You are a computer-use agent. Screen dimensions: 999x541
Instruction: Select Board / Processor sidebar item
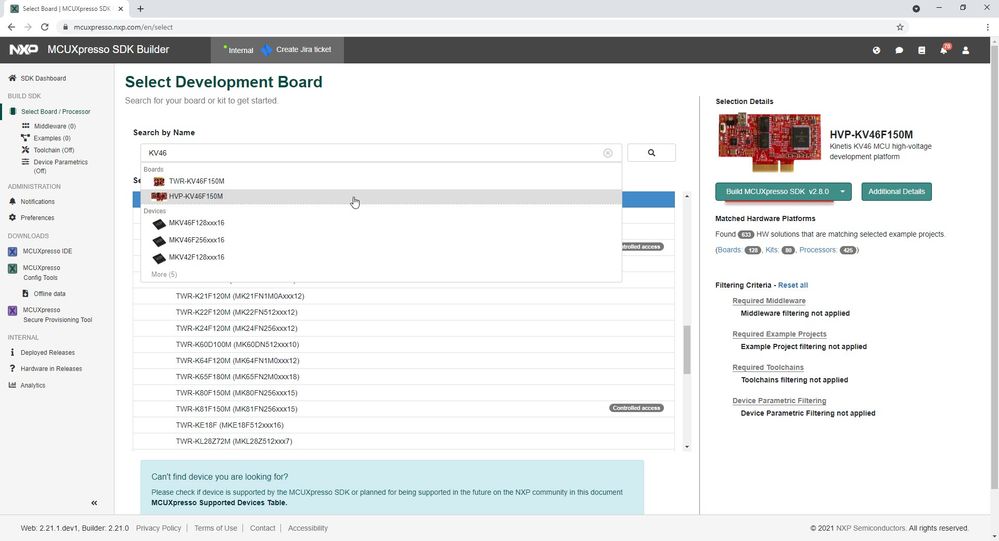[55, 112]
